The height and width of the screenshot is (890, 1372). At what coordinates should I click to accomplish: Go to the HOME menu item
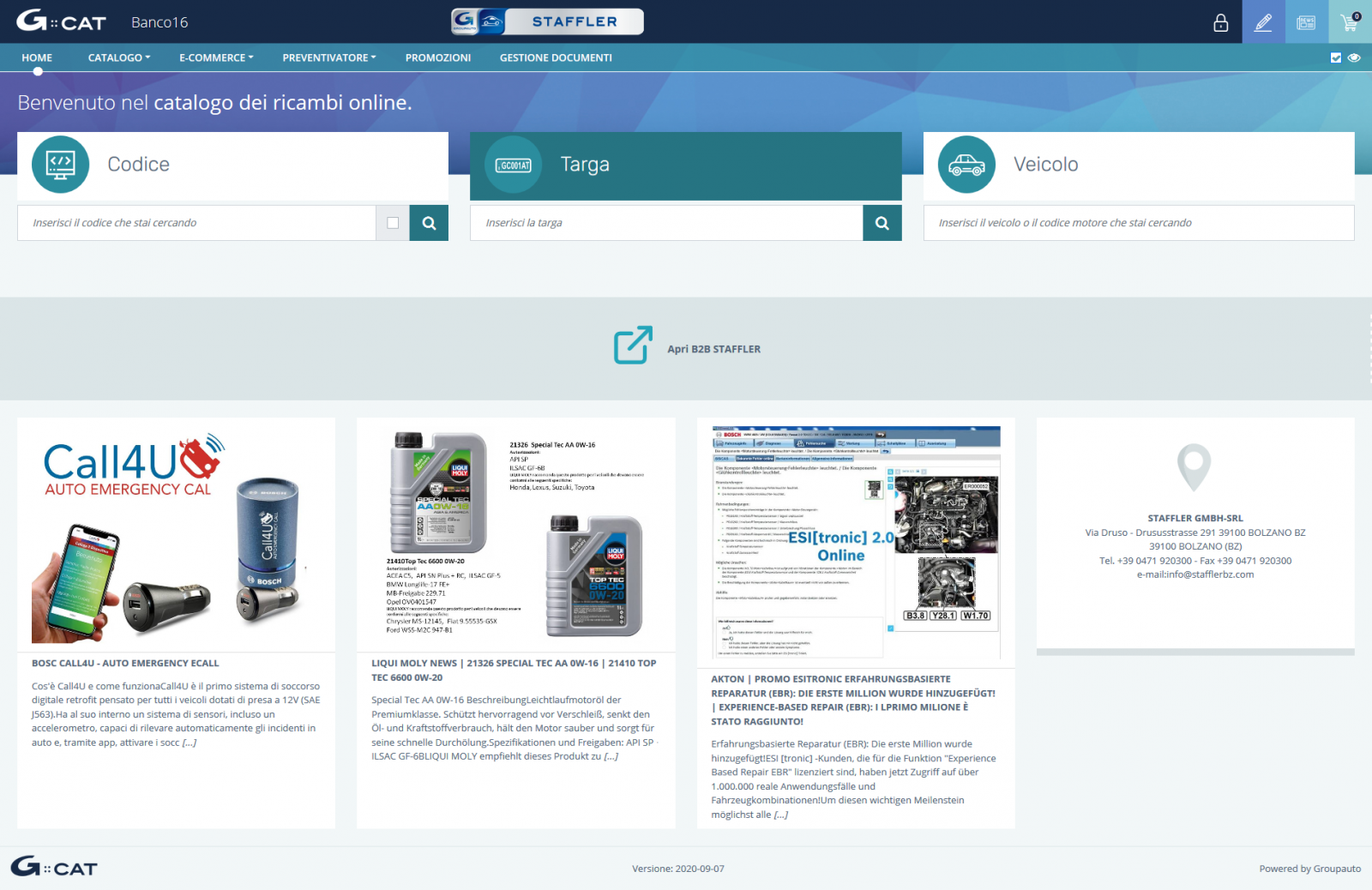tap(37, 57)
